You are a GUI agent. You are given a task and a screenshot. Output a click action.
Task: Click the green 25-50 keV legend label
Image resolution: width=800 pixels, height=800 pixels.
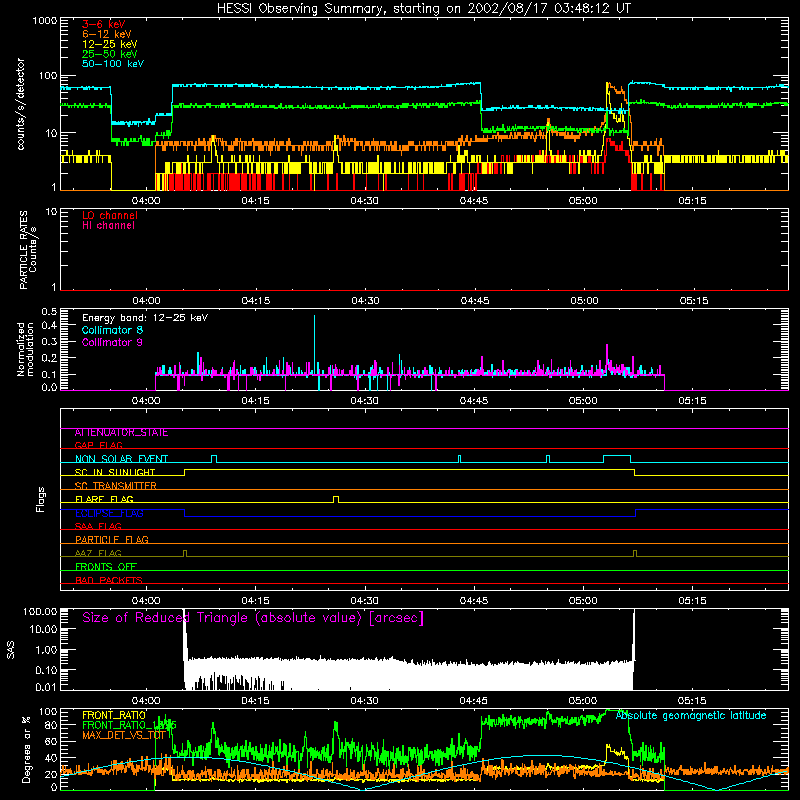click(110, 54)
